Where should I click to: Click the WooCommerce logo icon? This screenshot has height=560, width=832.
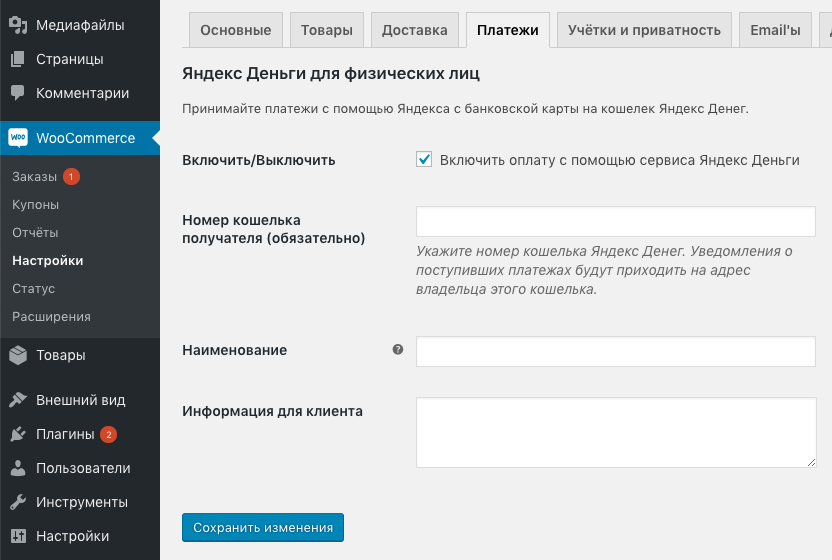(18, 138)
